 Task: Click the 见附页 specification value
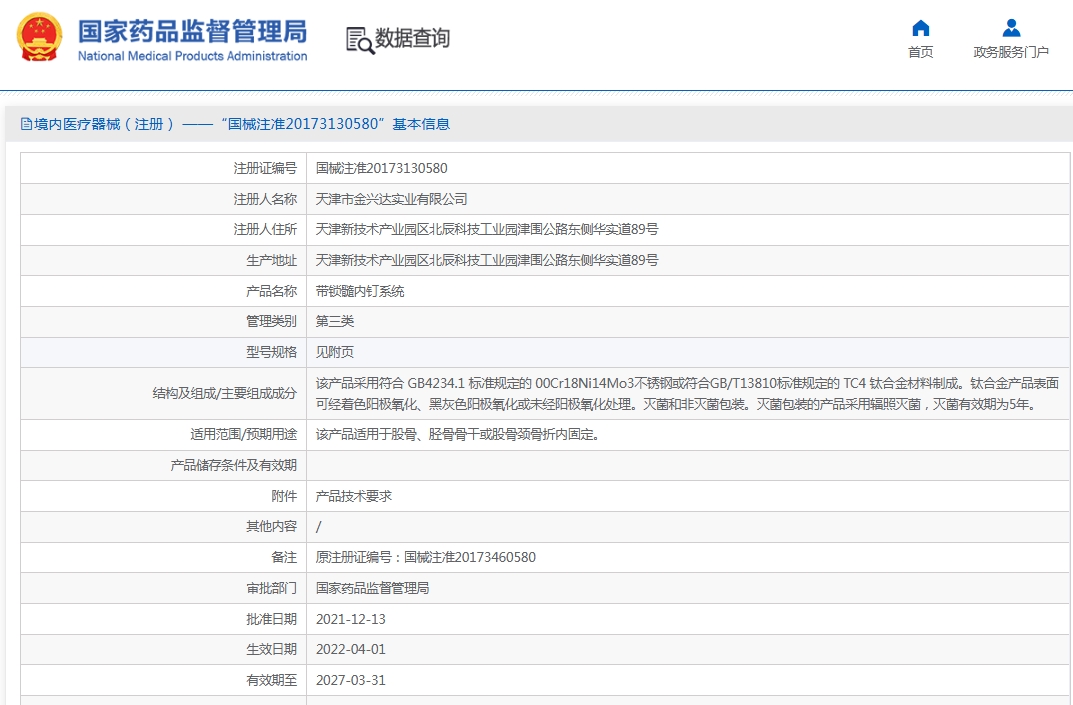[335, 352]
